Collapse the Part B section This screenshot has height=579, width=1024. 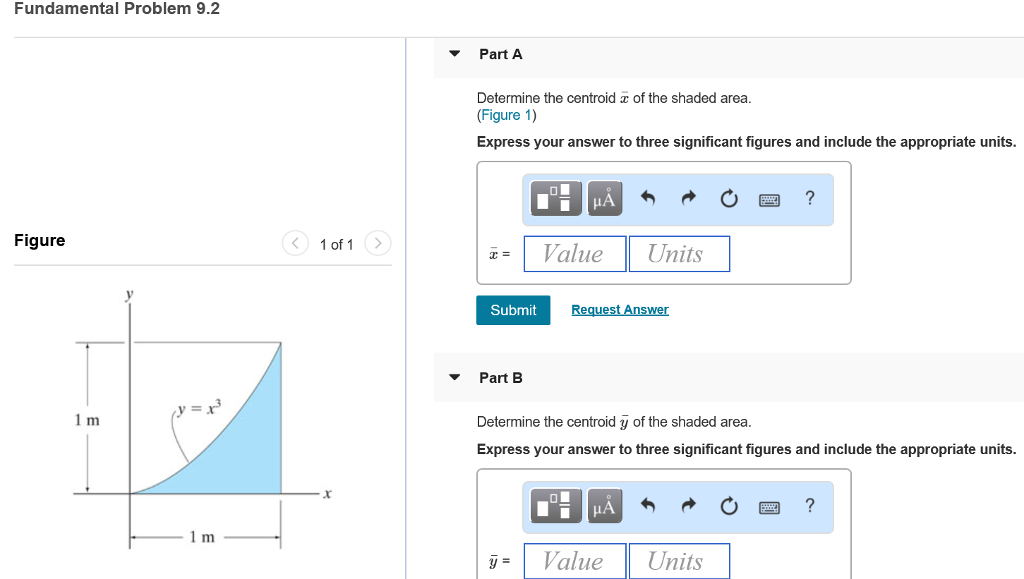click(455, 378)
